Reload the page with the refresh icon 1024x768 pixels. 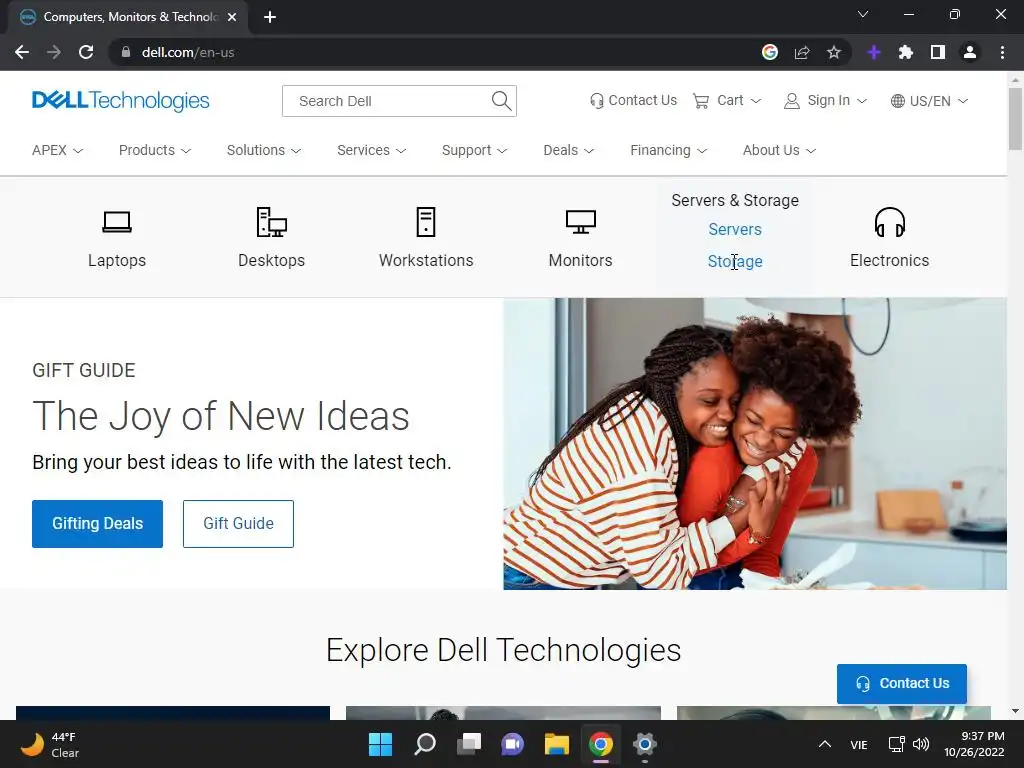pos(86,52)
